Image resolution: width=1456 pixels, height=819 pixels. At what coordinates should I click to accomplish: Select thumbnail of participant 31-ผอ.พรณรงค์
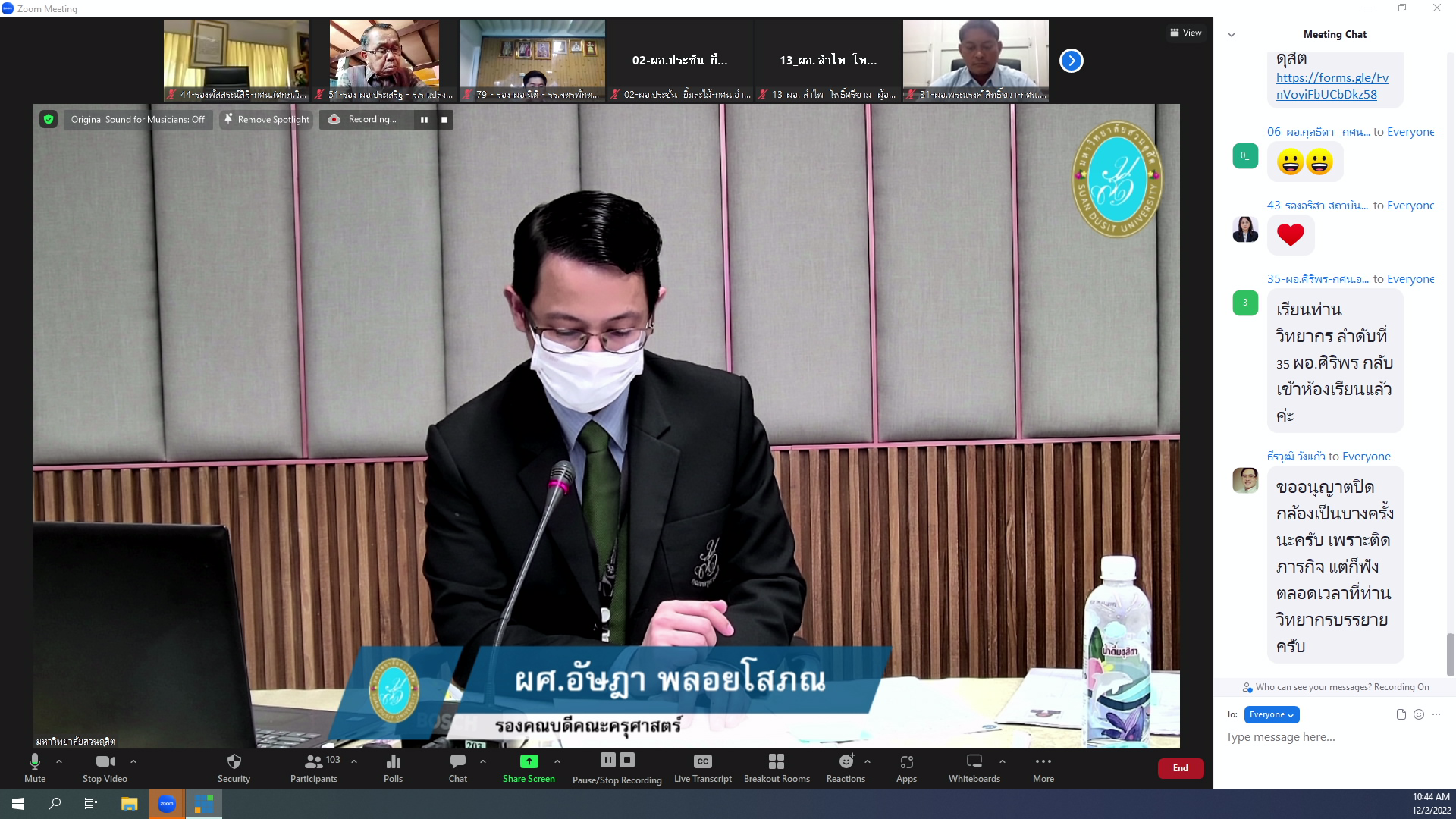tap(976, 61)
